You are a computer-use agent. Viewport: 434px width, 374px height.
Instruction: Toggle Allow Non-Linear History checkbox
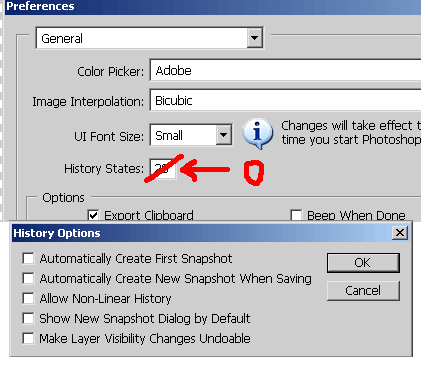pyautogui.click(x=28, y=298)
